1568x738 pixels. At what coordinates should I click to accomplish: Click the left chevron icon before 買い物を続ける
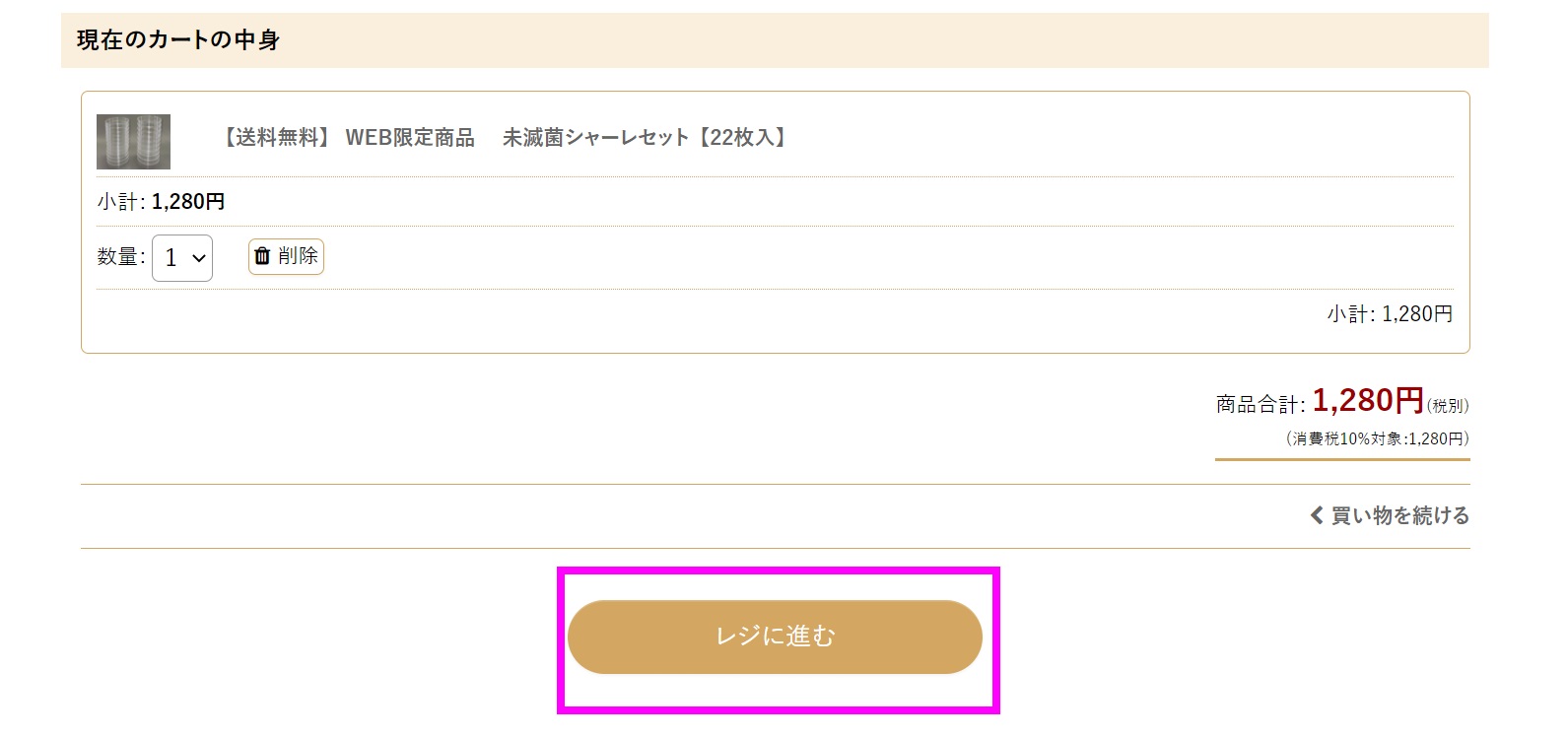[1317, 515]
